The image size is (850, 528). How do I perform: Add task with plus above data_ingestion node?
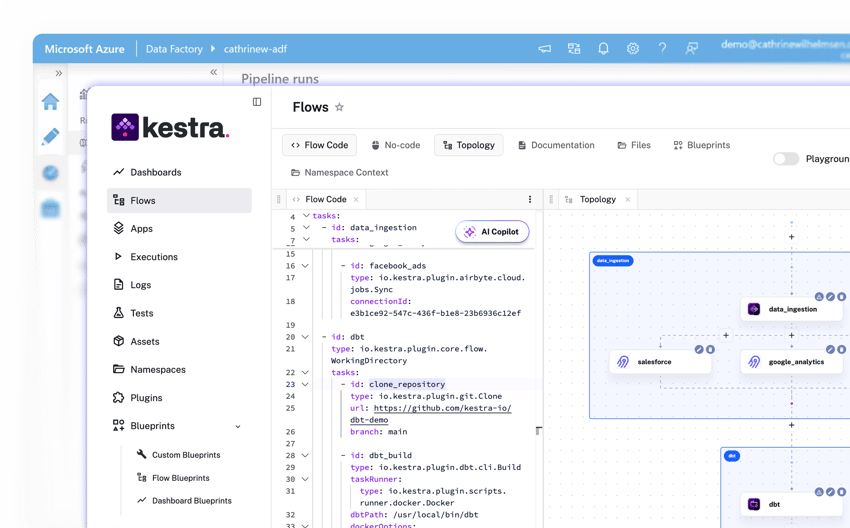[791, 237]
